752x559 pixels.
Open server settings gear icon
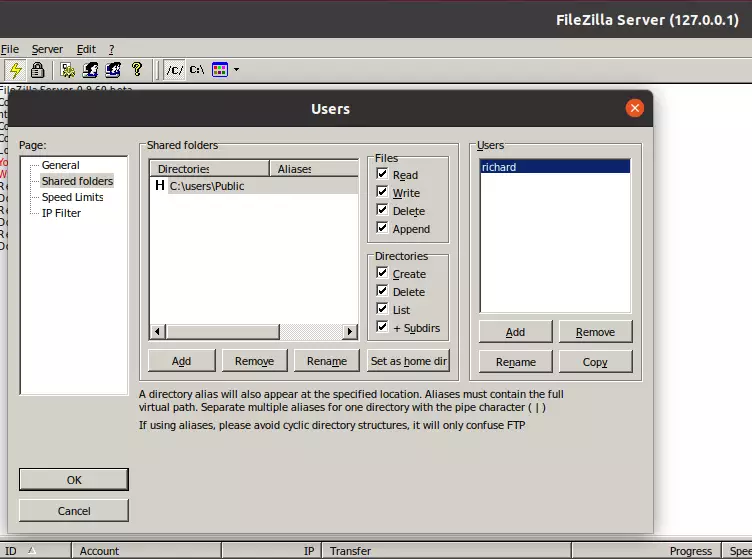(68, 70)
